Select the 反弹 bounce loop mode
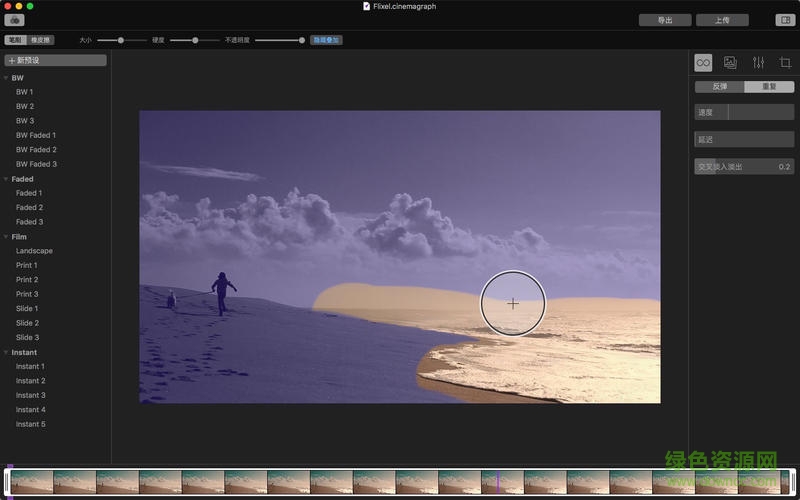800x500 pixels. pyautogui.click(x=720, y=87)
